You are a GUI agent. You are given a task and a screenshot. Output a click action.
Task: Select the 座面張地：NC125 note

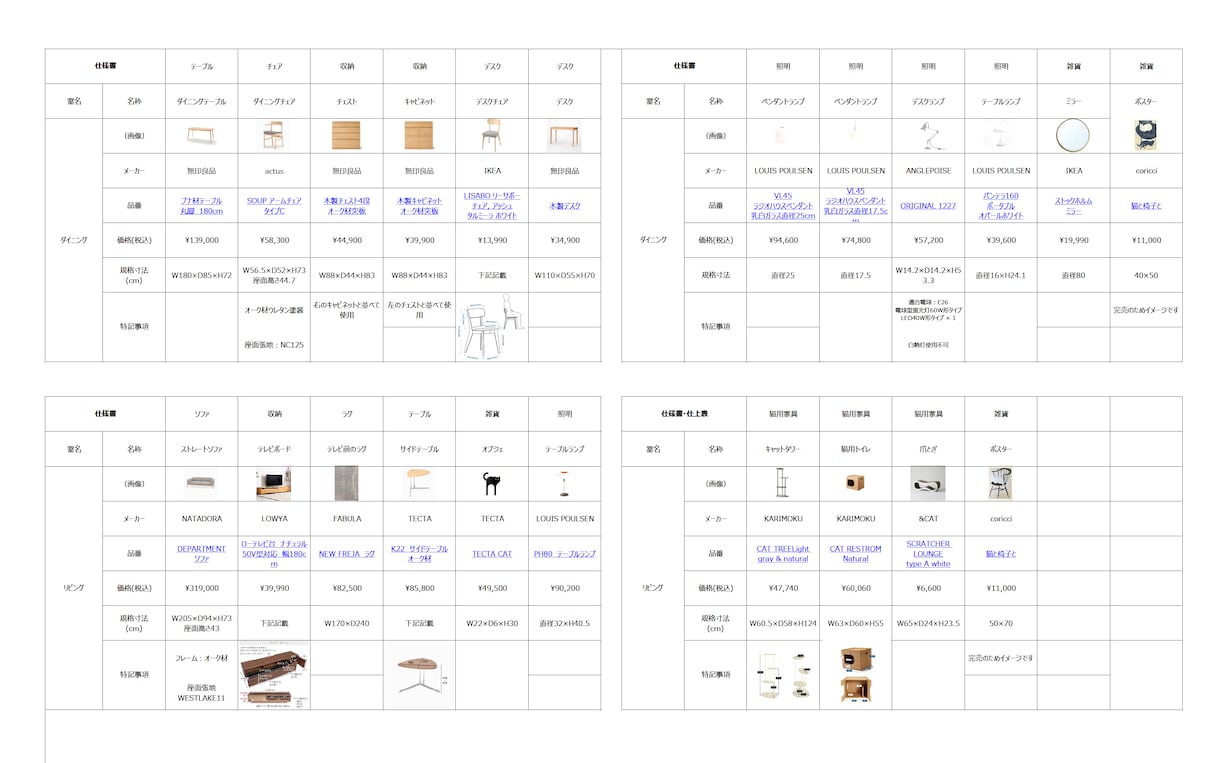point(274,345)
